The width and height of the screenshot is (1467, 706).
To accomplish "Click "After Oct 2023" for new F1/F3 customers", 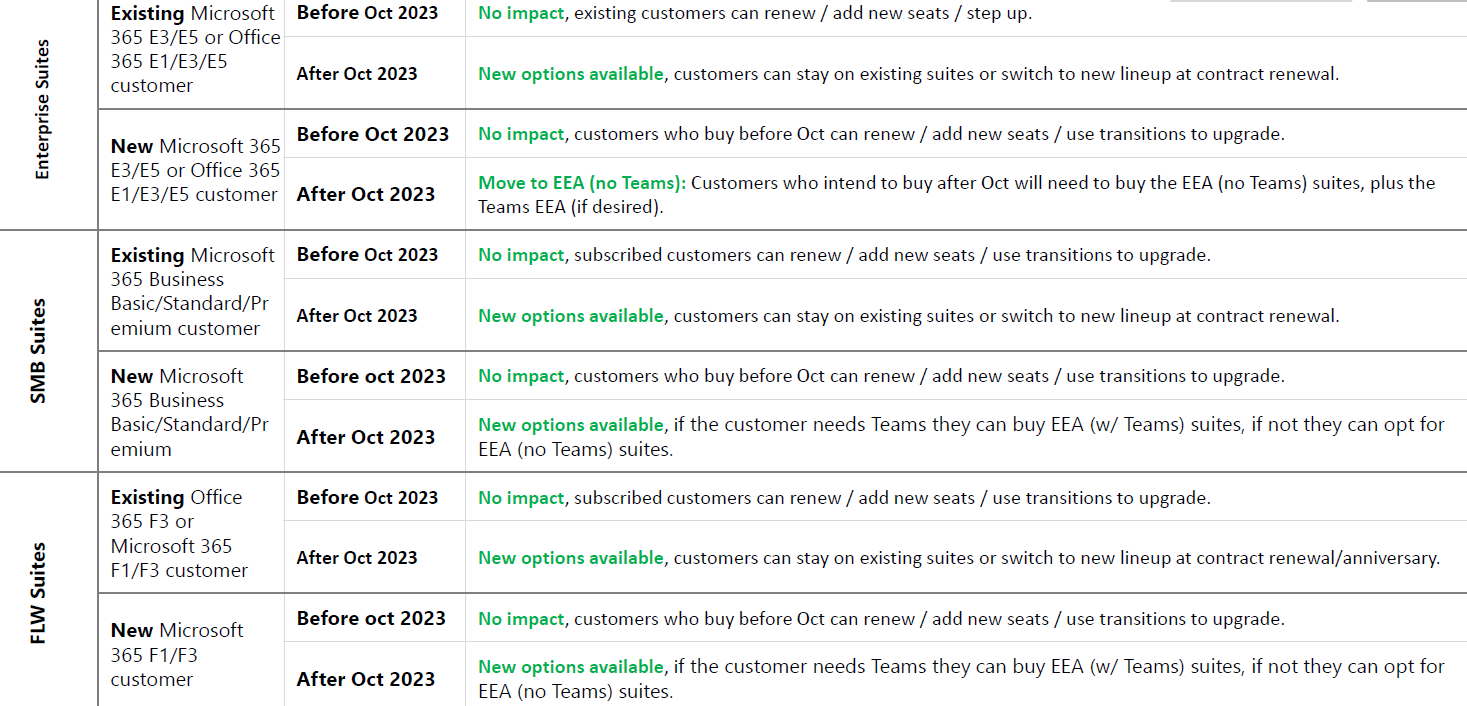I will [366, 679].
